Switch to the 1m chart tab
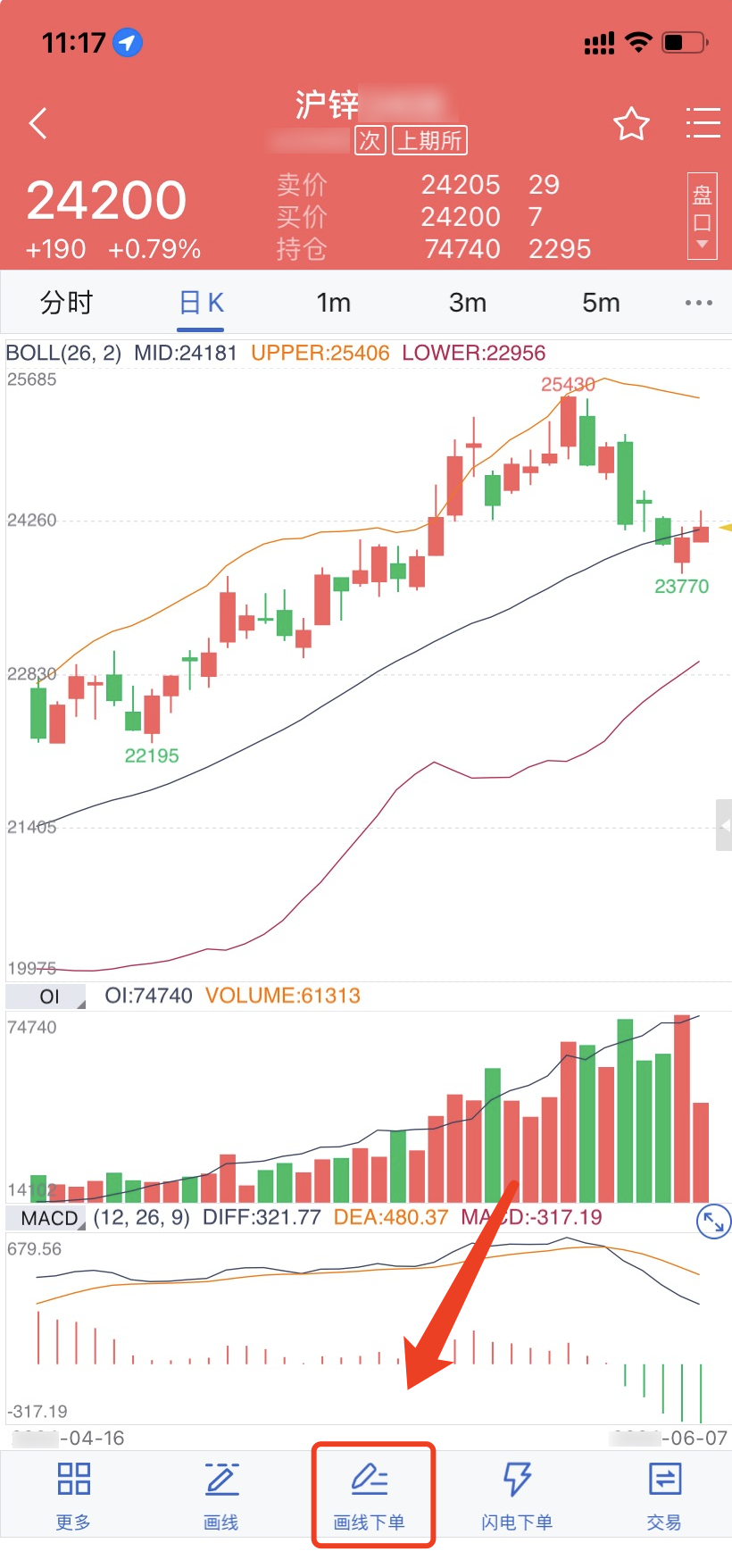Viewport: 732px width, 1568px height. 334,303
